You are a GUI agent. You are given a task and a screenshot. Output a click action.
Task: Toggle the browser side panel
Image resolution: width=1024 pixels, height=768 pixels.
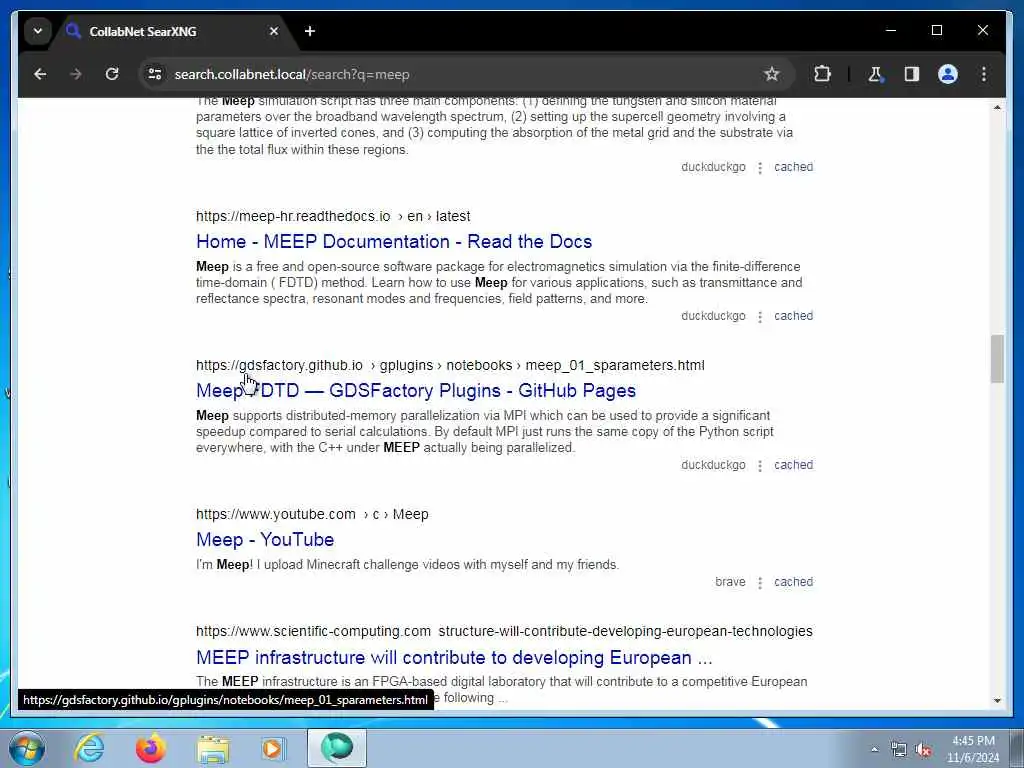point(912,74)
